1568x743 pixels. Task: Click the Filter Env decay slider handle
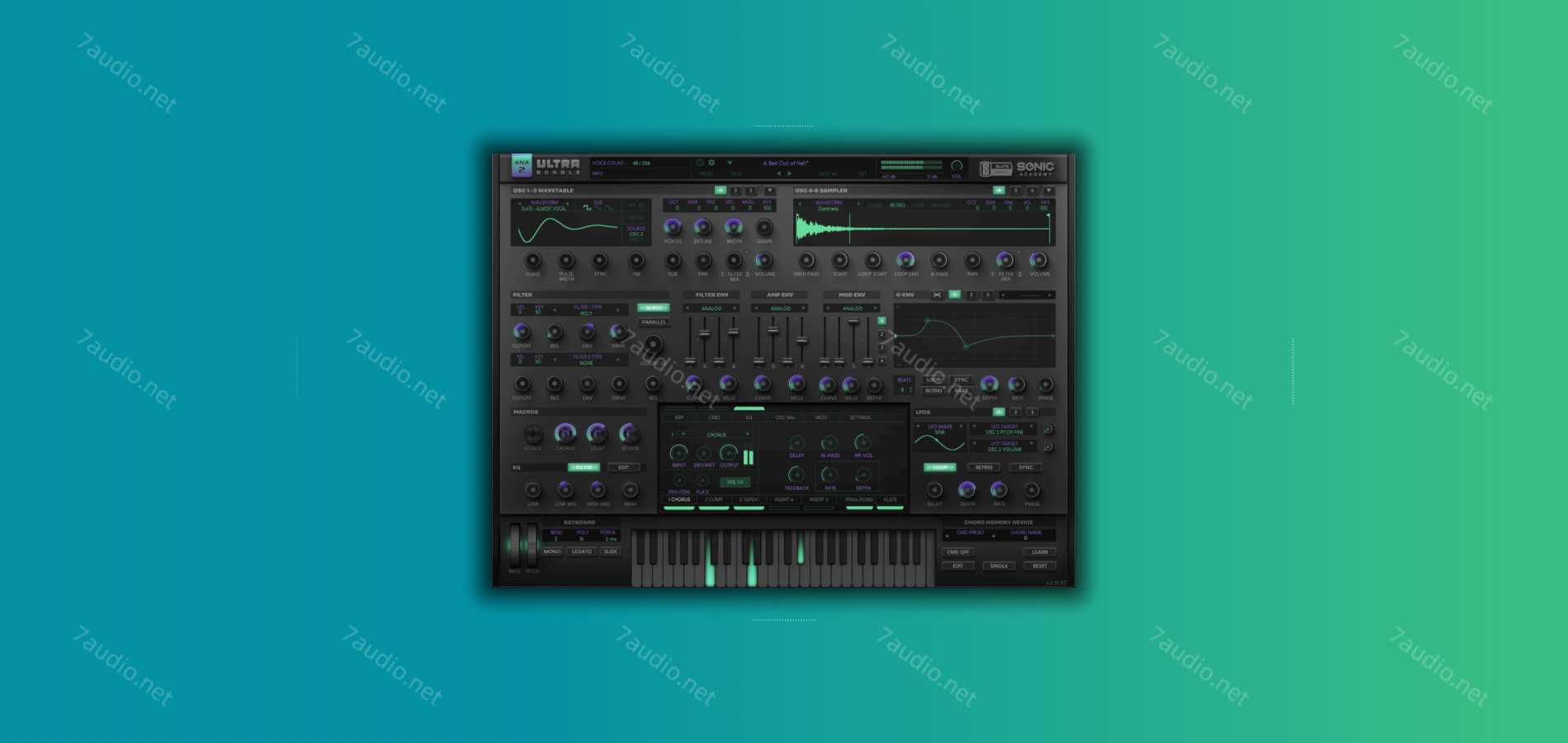point(704,334)
